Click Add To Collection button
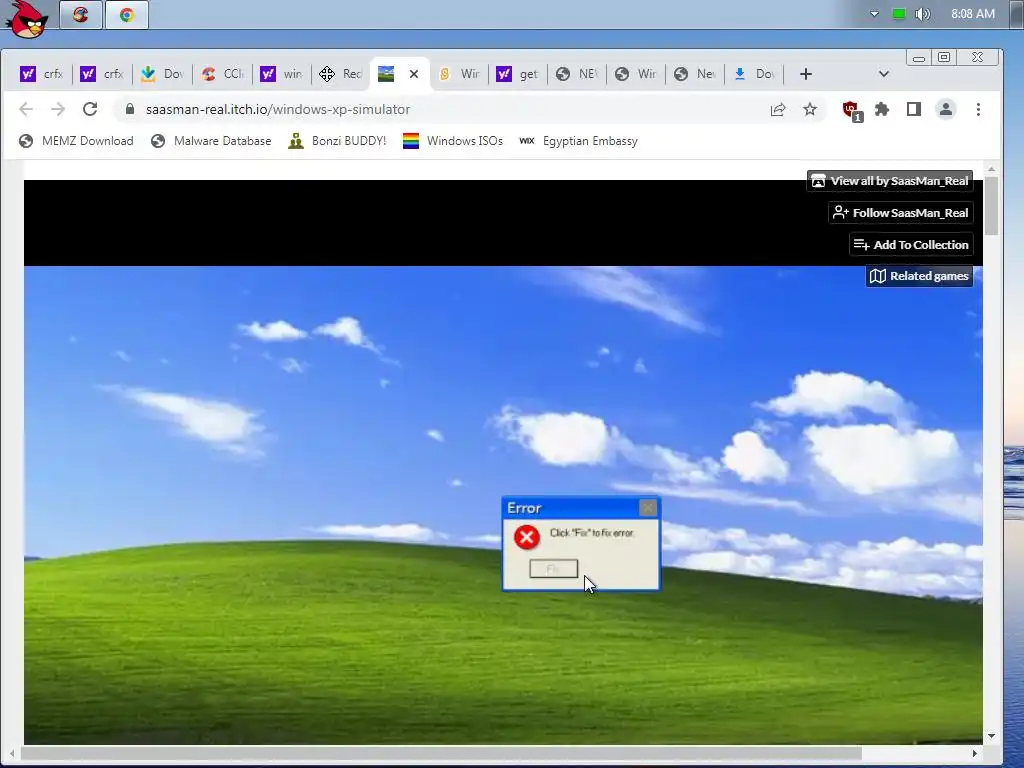1024x768 pixels. (911, 244)
